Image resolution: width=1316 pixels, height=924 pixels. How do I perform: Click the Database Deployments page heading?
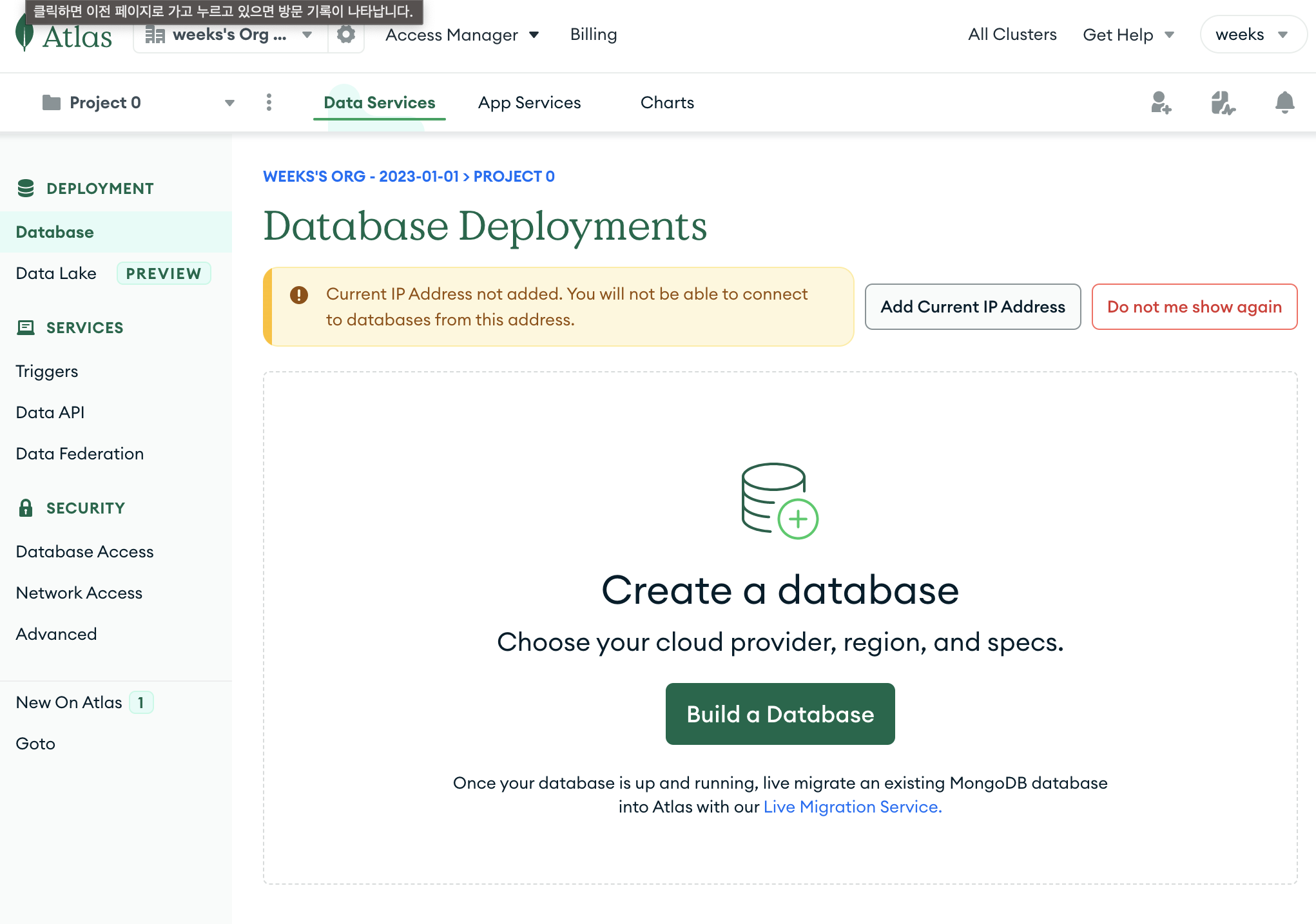(485, 226)
